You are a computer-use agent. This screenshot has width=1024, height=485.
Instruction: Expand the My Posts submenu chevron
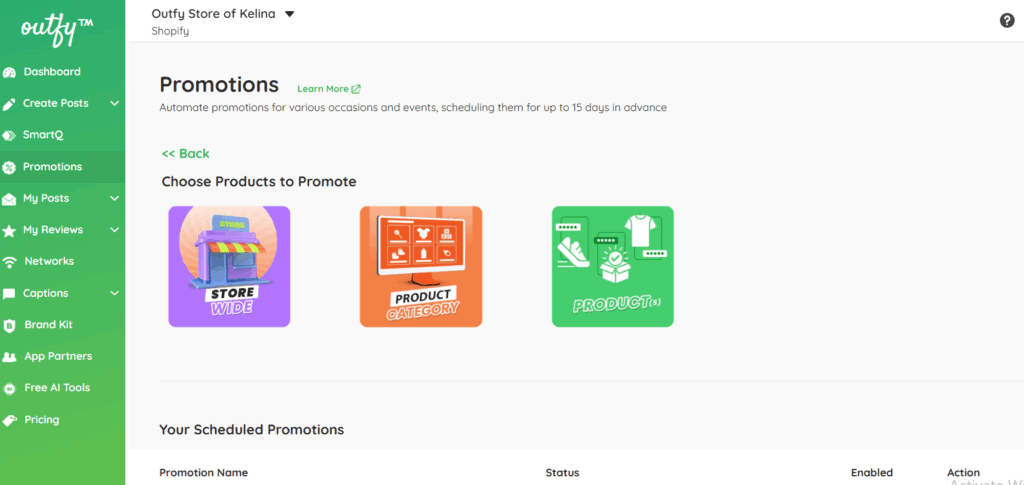click(x=115, y=198)
